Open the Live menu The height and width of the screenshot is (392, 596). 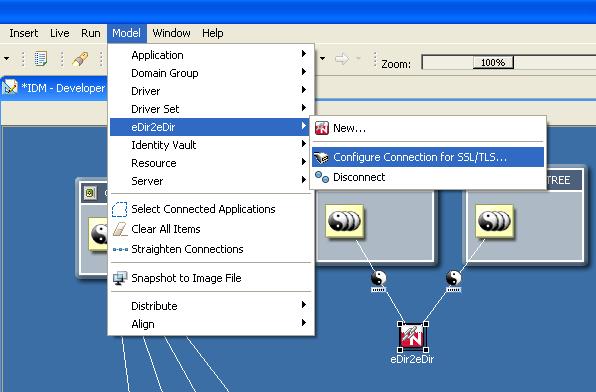click(x=60, y=33)
